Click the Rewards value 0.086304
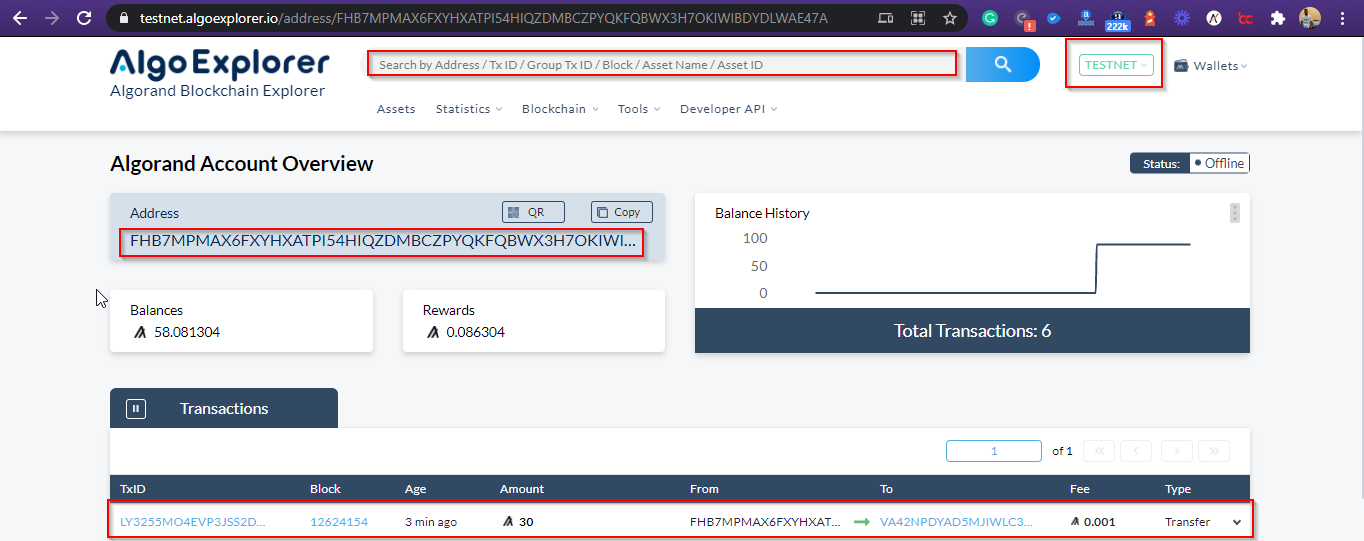The width and height of the screenshot is (1364, 541). [x=475, y=332]
